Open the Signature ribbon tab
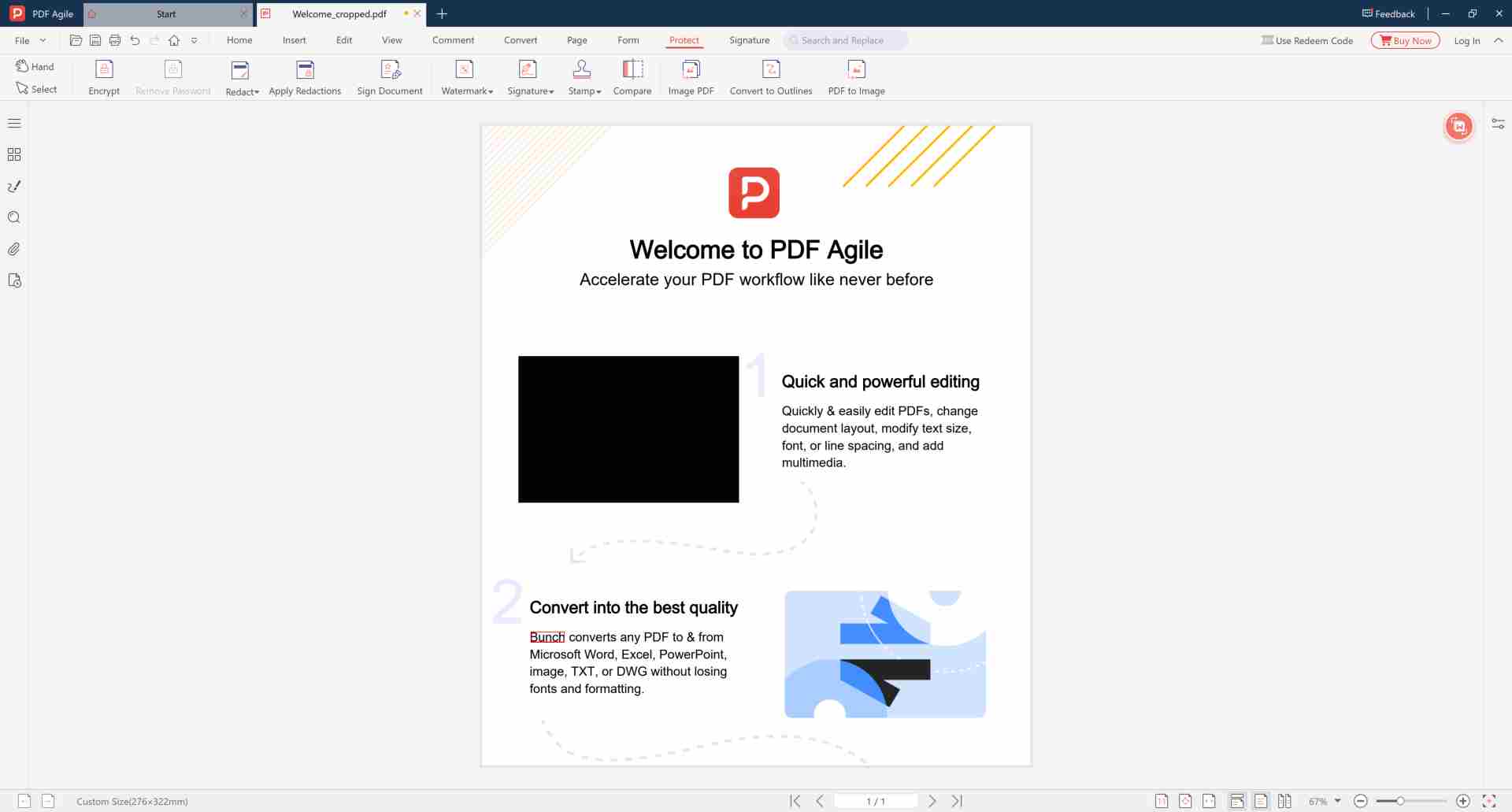The width and height of the screenshot is (1512, 812). [749, 40]
